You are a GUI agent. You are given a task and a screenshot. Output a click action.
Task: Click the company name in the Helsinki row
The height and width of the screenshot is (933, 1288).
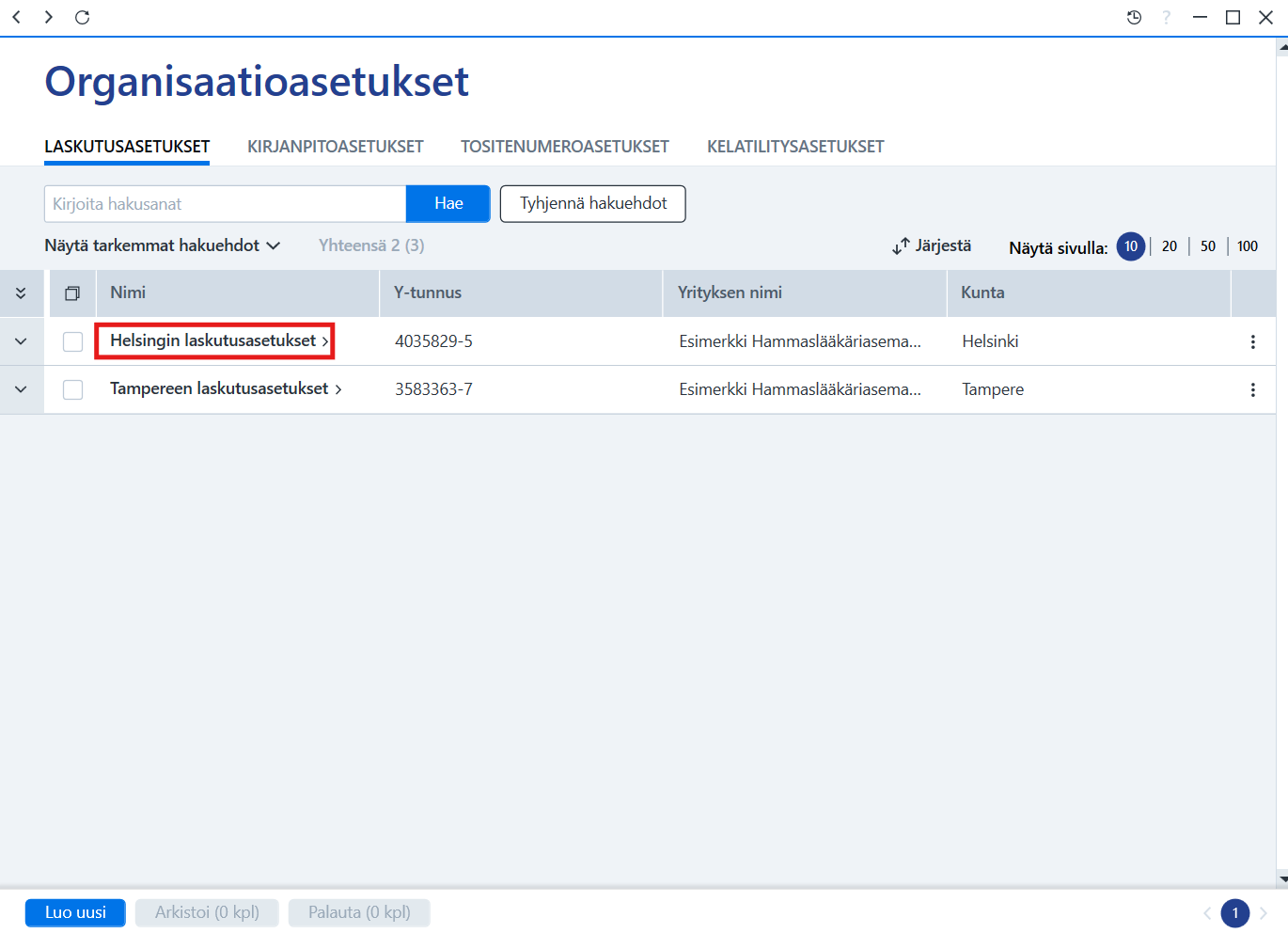(x=800, y=341)
